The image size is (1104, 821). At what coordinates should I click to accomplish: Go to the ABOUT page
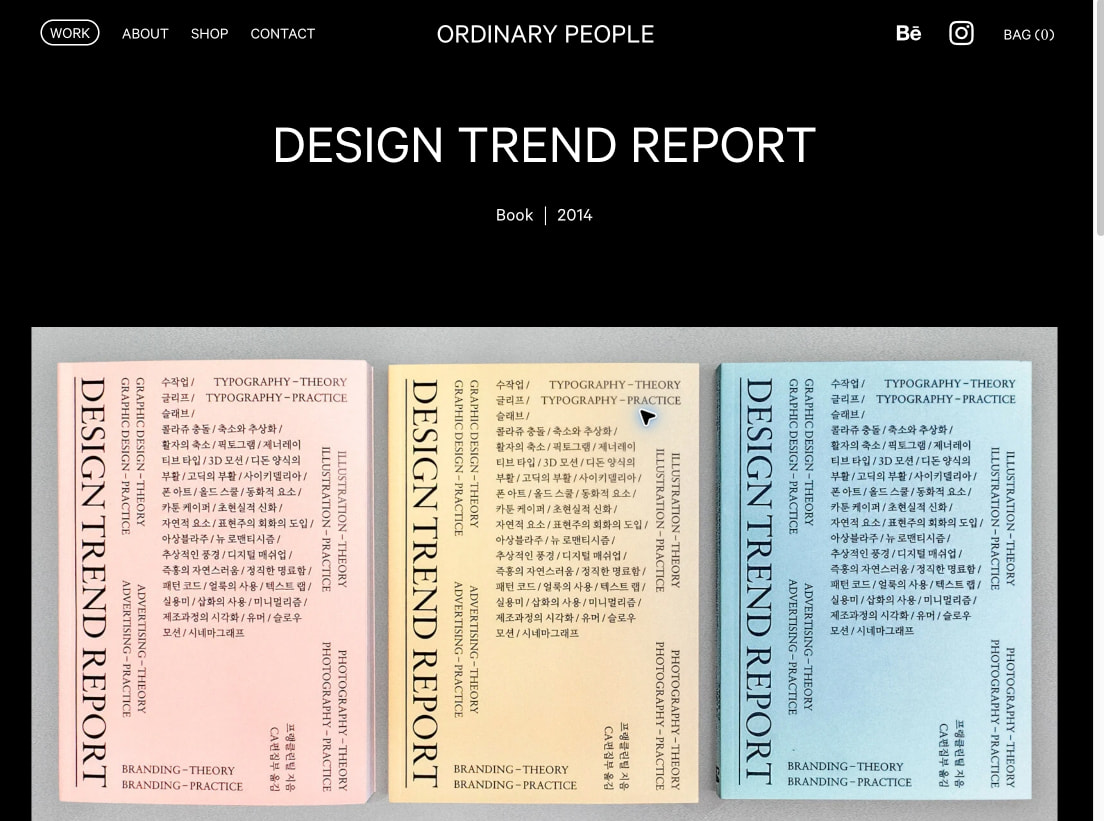point(145,34)
